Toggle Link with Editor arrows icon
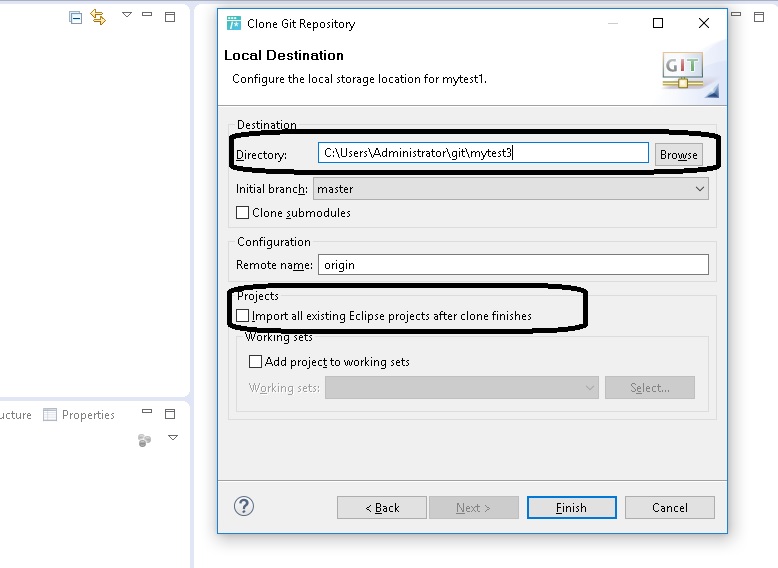Viewport: 778px width, 568px height. tap(98, 17)
